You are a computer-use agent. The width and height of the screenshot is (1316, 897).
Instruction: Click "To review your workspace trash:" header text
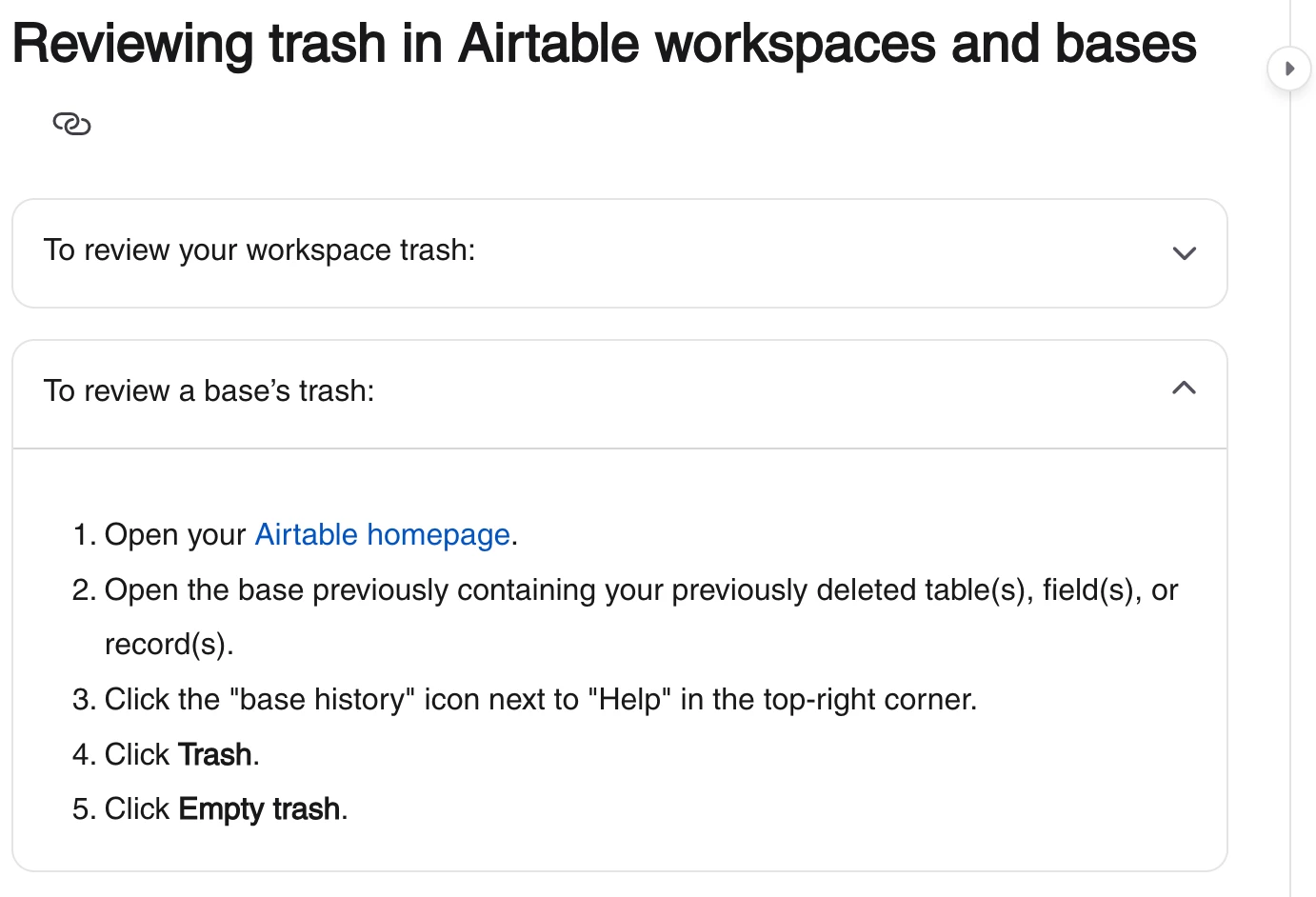point(259,249)
